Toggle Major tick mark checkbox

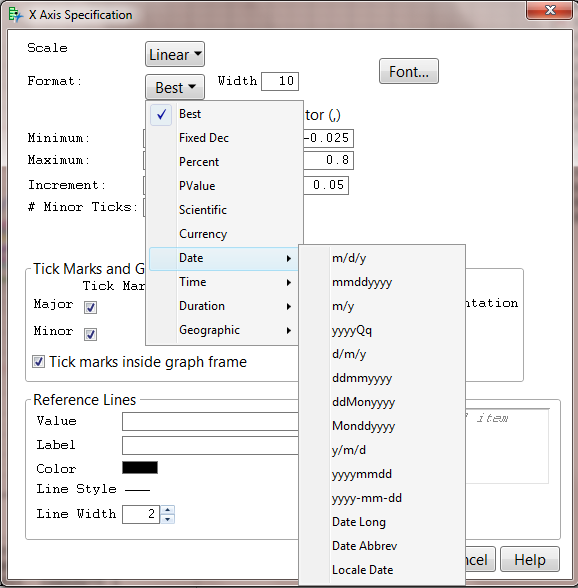(x=90, y=307)
